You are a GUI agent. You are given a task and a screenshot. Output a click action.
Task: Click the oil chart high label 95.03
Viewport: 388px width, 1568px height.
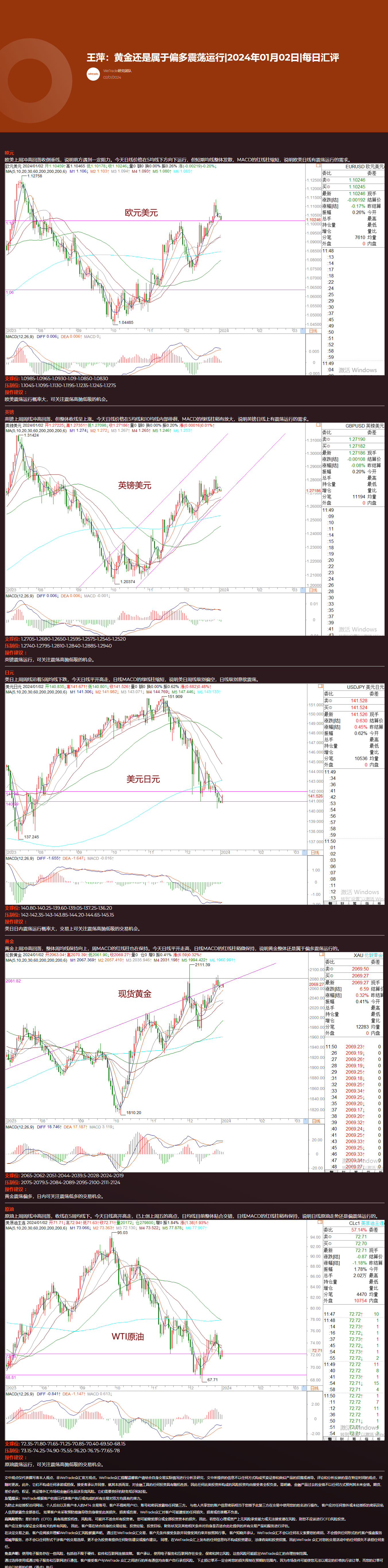tap(122, 1233)
